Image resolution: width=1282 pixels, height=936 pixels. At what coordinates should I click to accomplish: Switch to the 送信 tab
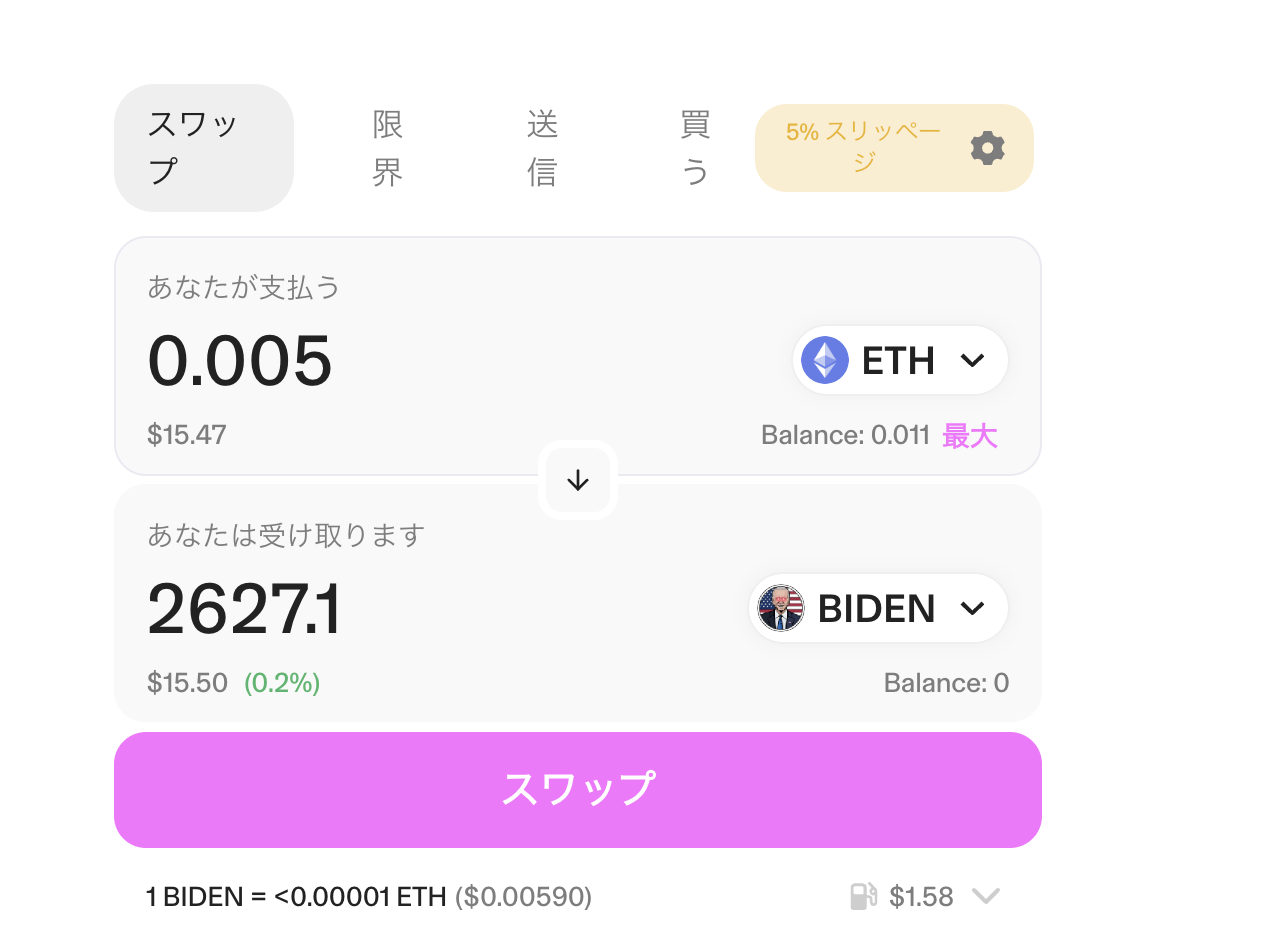tap(542, 148)
